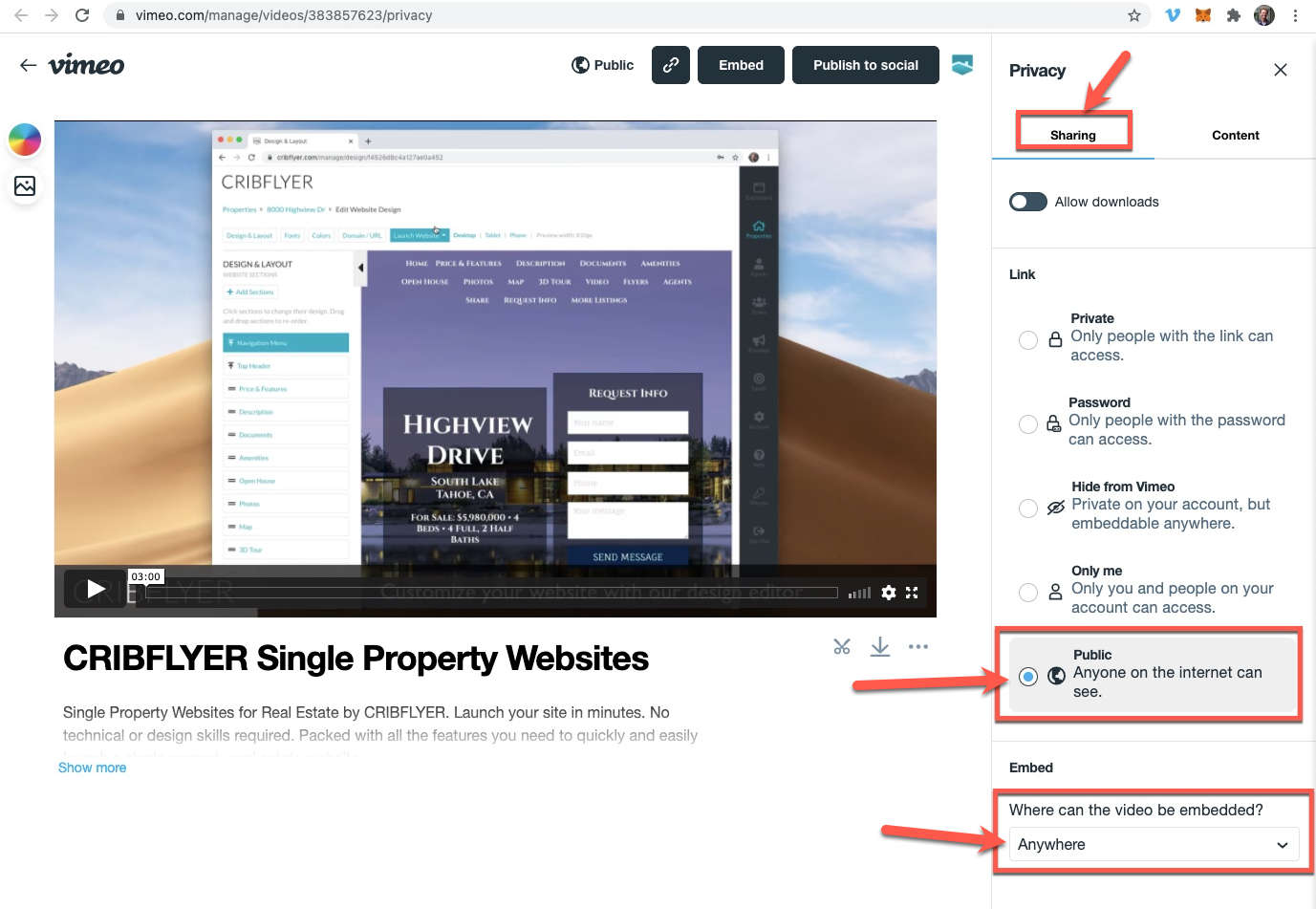Expand the Anywhere embed dropdown
The image size is (1316, 909).
(x=1154, y=845)
